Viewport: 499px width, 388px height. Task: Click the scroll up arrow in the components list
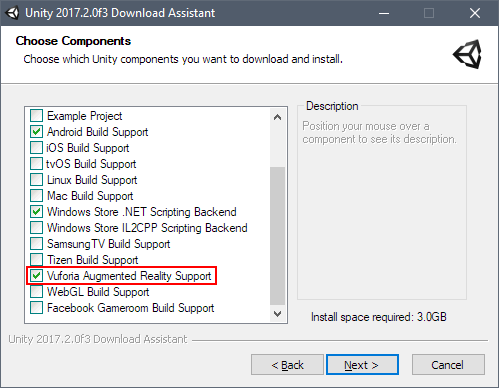pyautogui.click(x=277, y=117)
